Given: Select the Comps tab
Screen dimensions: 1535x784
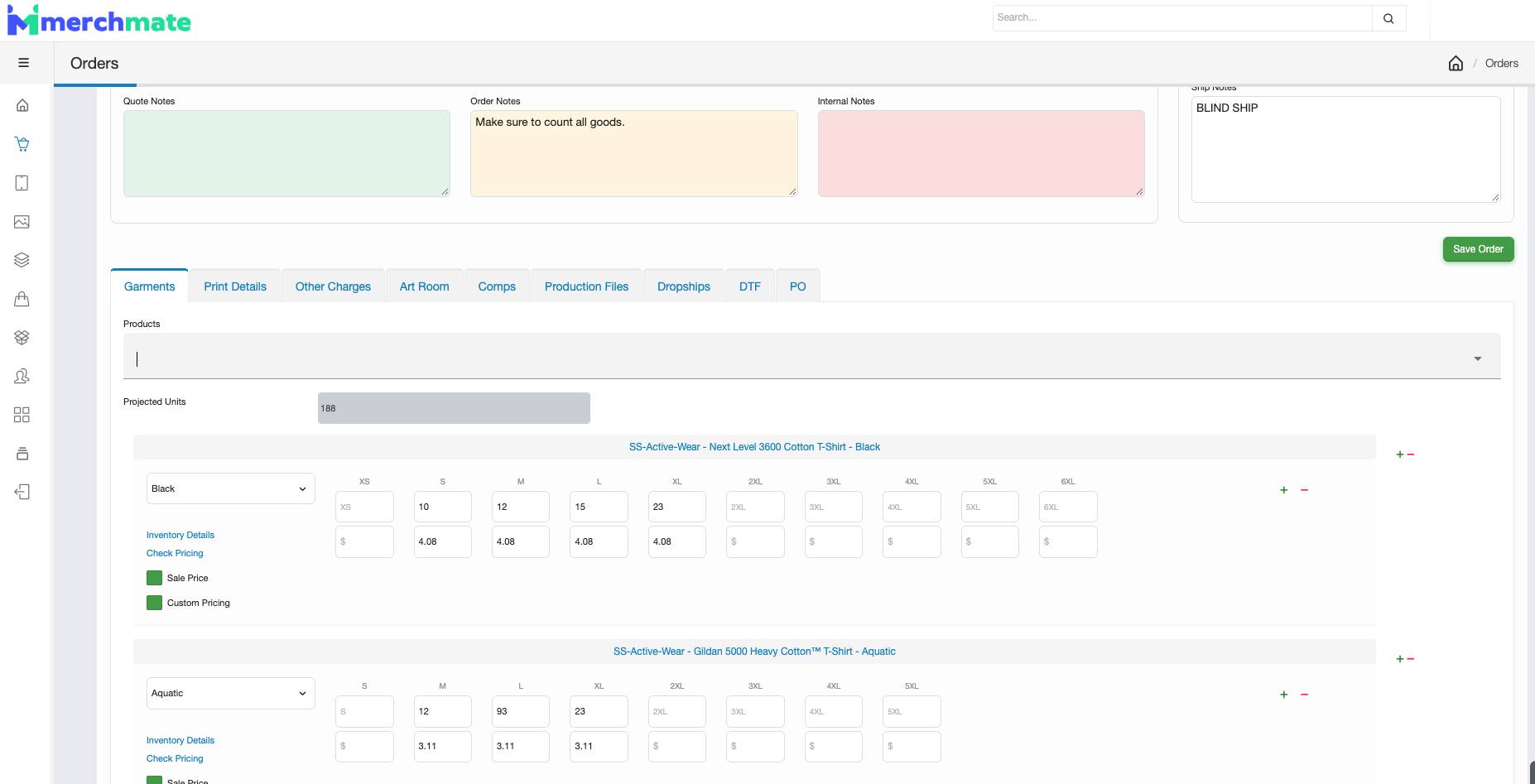Looking at the screenshot, I should 497,286.
